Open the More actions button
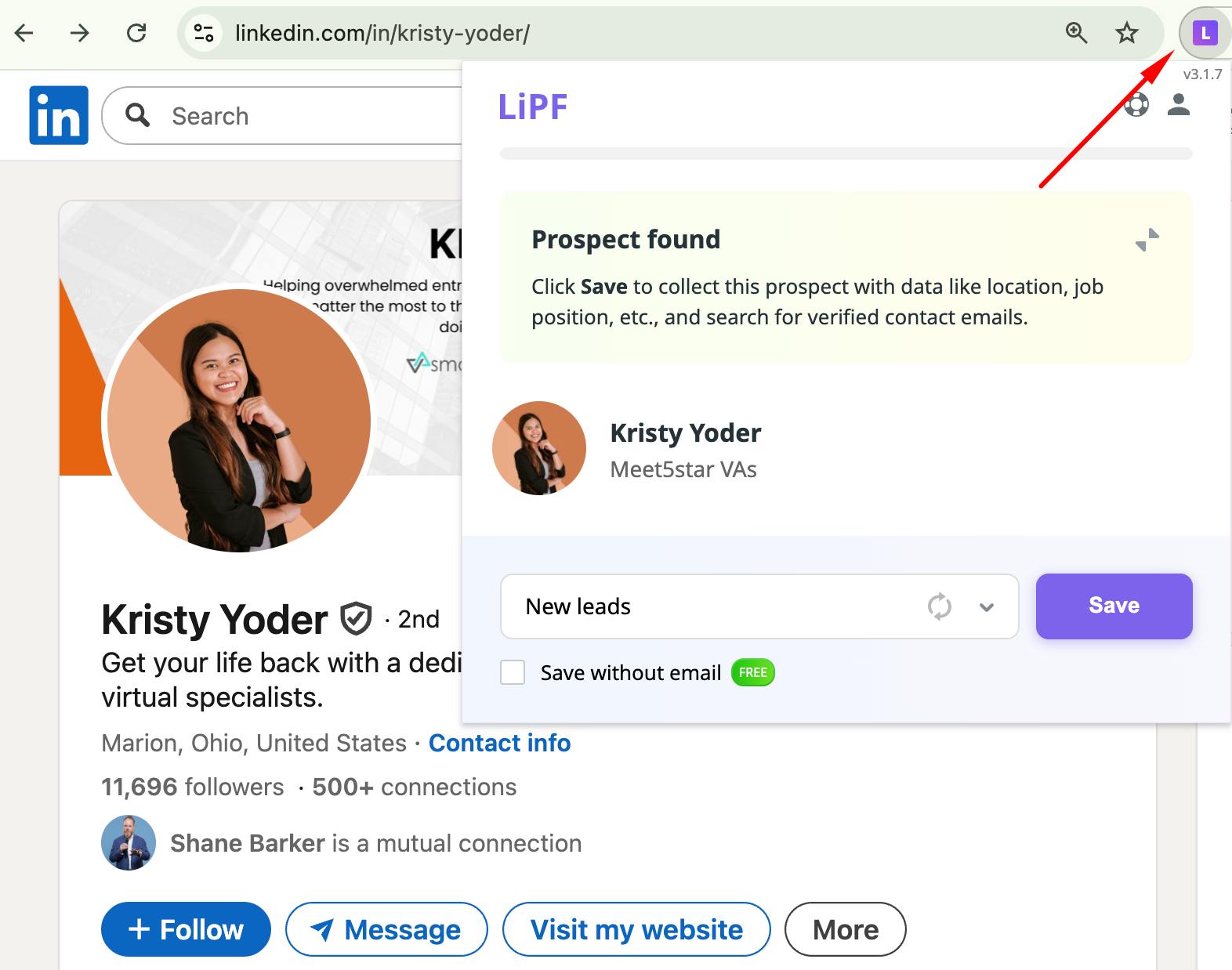Screen dimensions: 1232x970 [846, 929]
